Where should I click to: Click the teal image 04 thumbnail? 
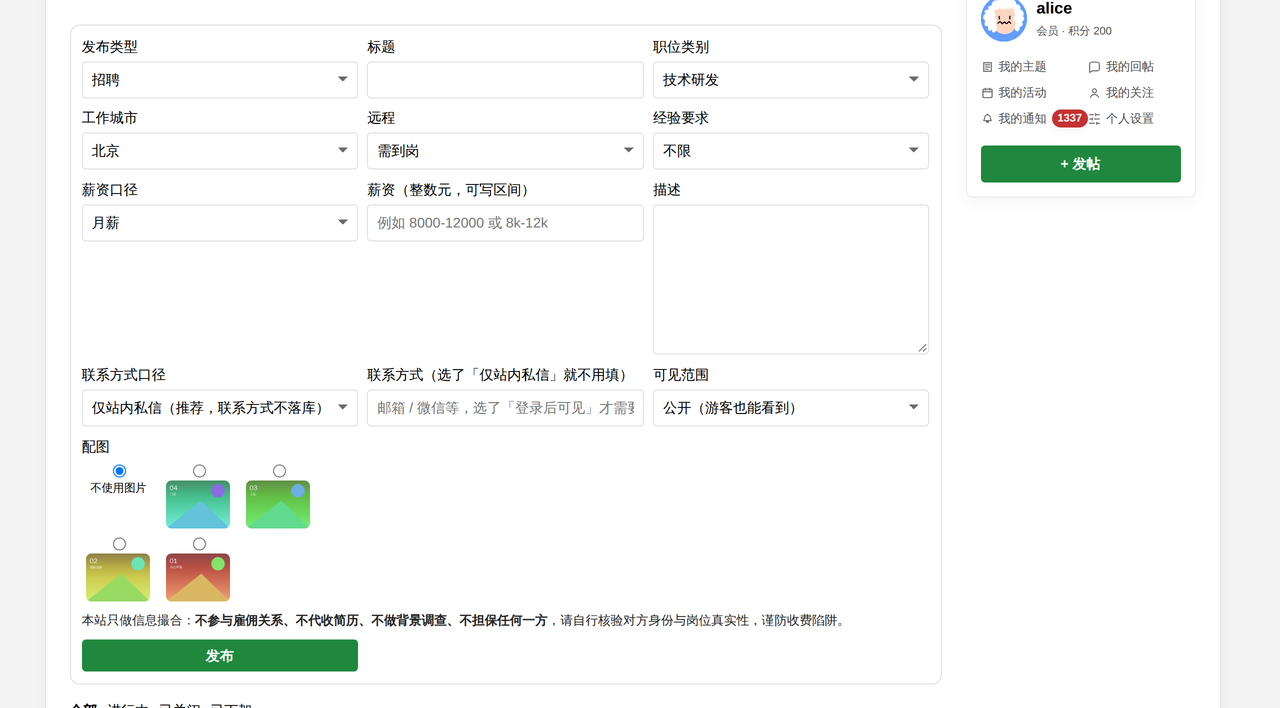pos(198,505)
